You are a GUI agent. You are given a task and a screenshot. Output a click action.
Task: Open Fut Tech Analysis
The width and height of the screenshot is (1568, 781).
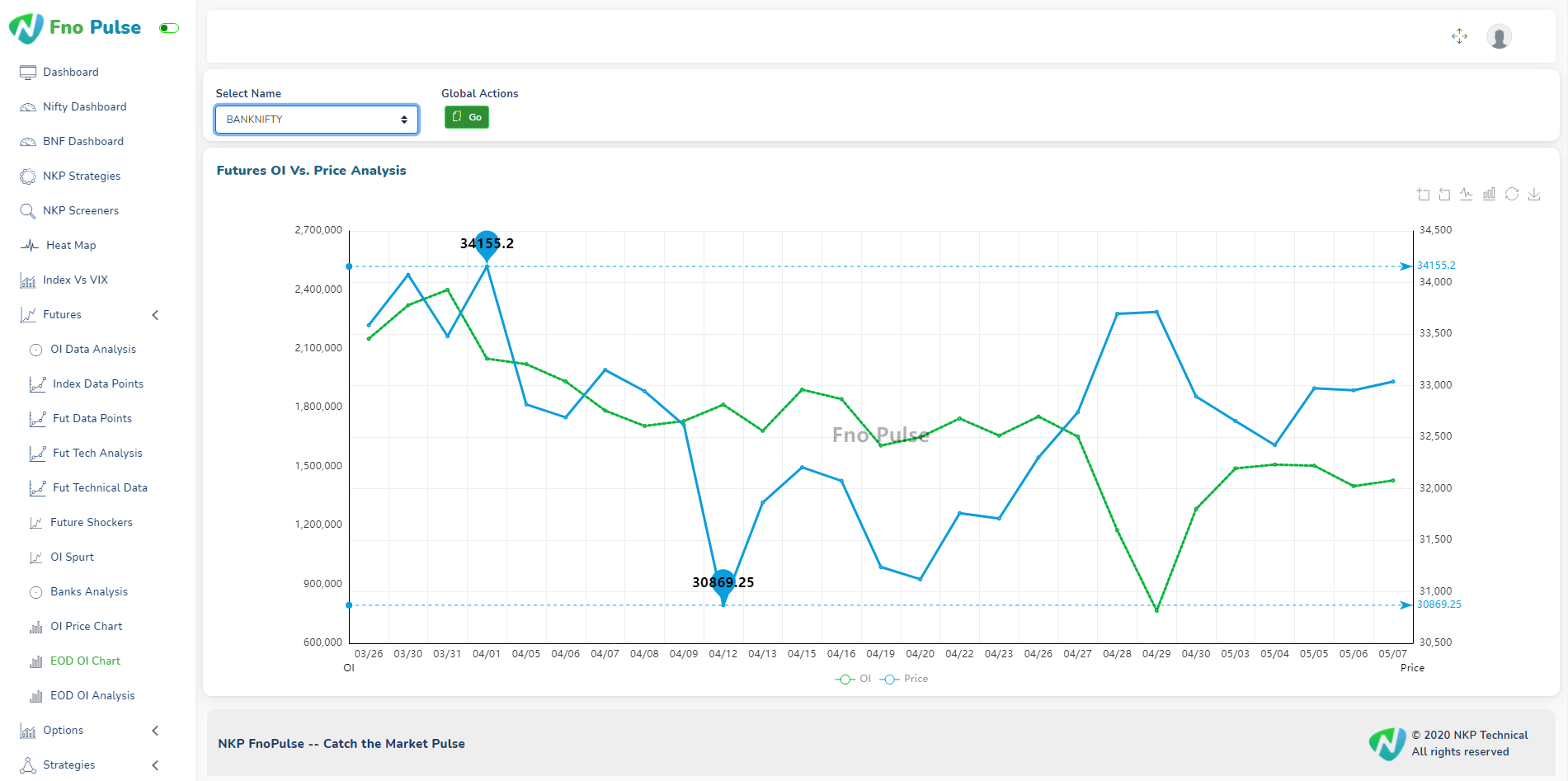[97, 453]
